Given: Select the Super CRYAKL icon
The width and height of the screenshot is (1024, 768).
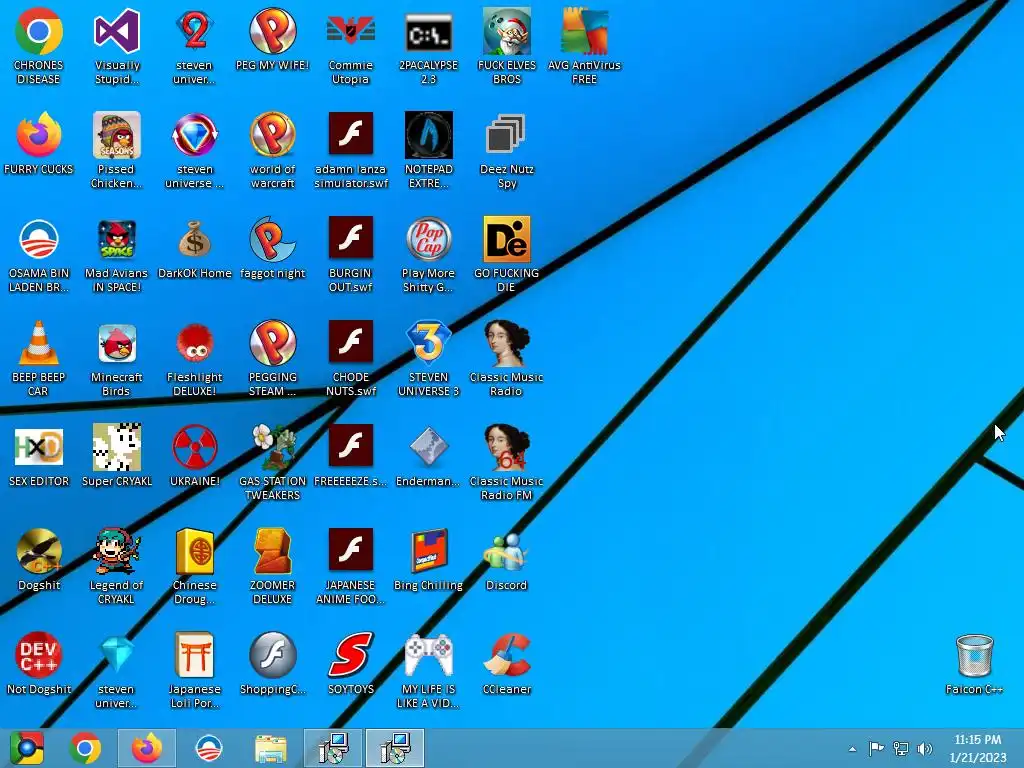Looking at the screenshot, I should point(117,447).
